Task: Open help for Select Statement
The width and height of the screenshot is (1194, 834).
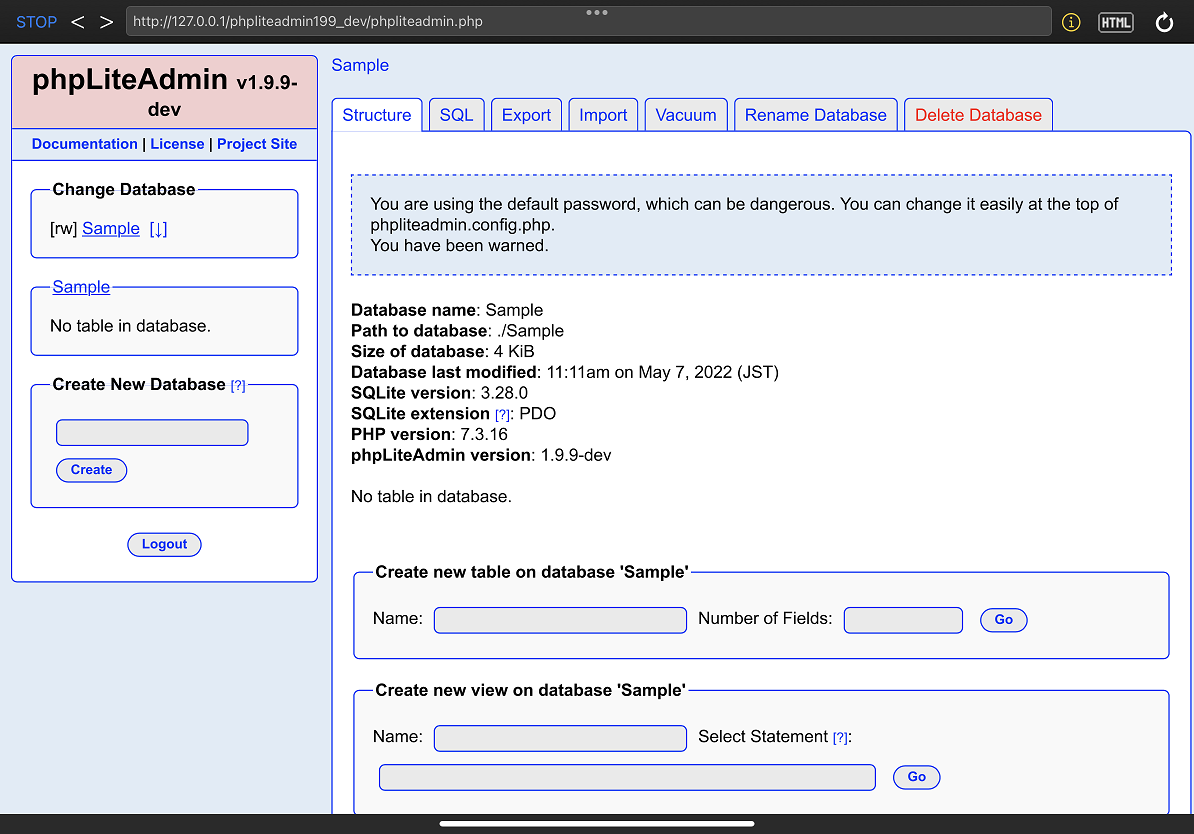Action: [x=840, y=738]
